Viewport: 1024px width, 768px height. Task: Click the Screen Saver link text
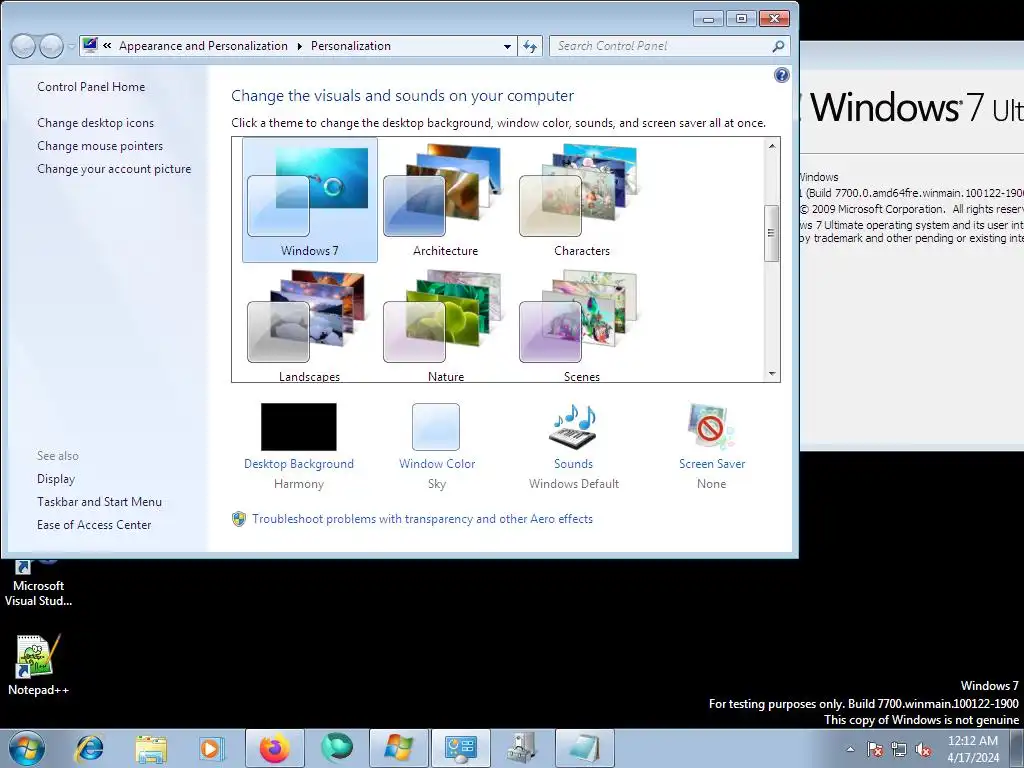712,464
